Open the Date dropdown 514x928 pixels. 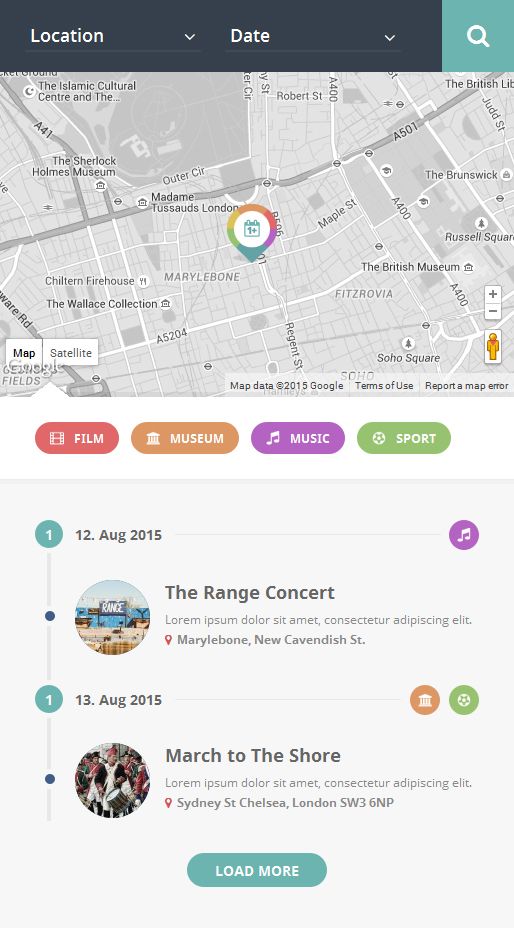(313, 36)
